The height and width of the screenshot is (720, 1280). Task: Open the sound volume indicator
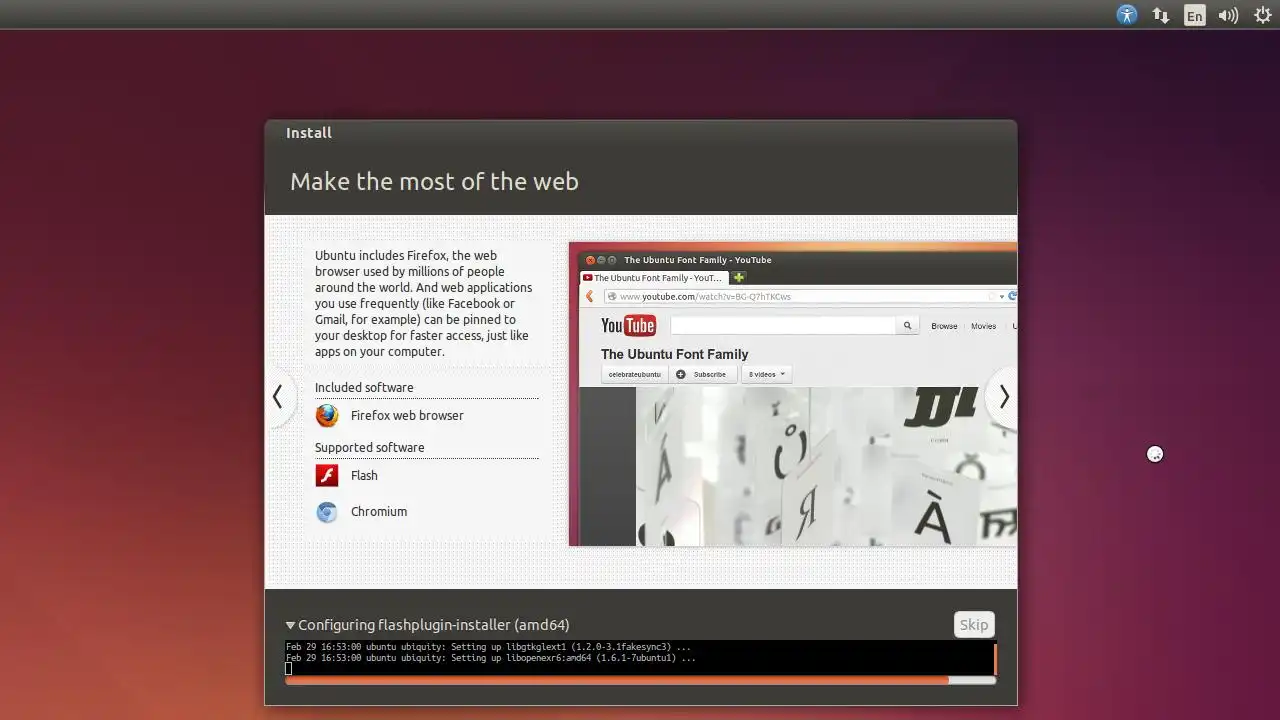pos(1228,15)
